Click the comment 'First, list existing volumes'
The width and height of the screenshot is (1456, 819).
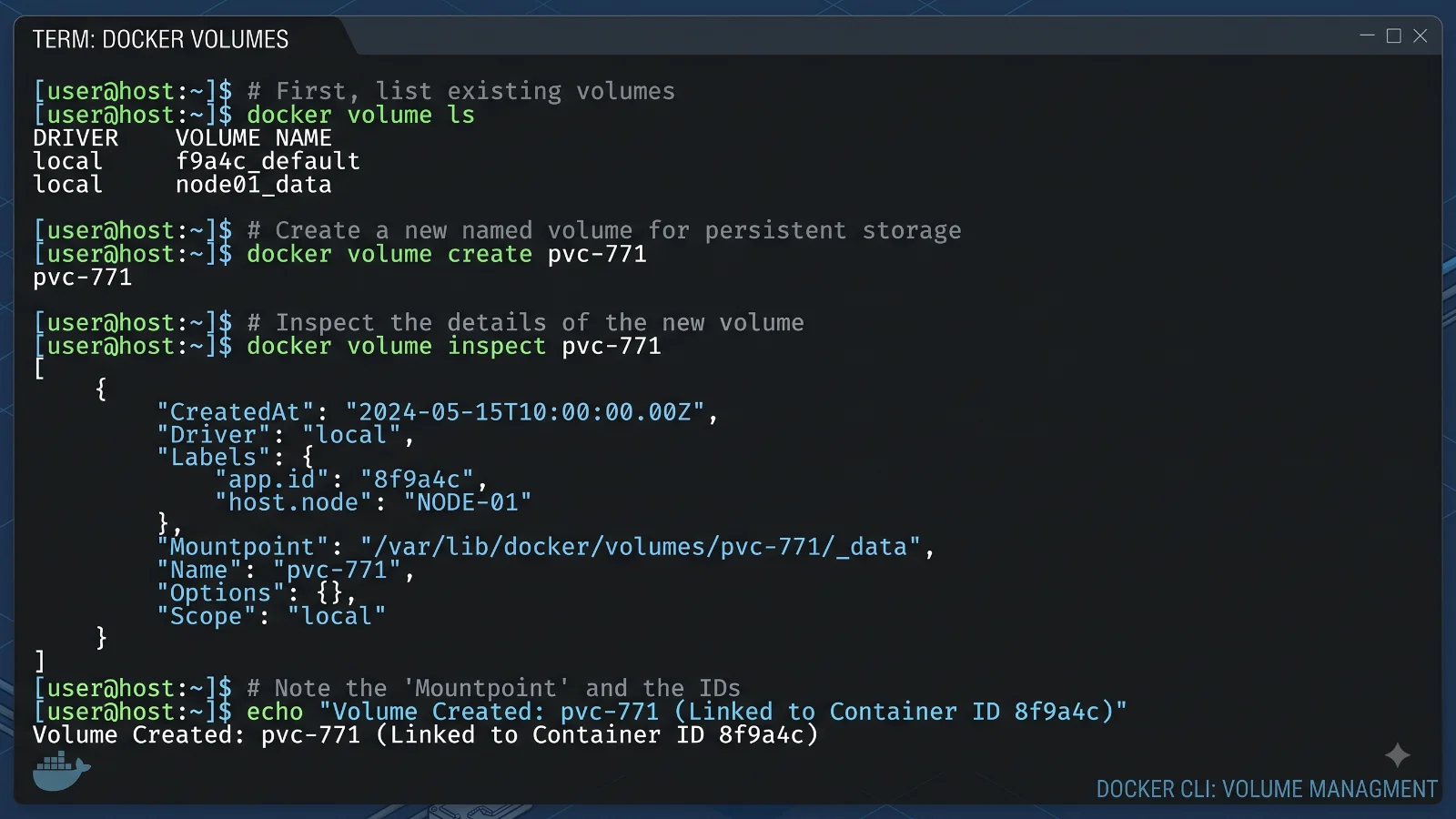[461, 91]
